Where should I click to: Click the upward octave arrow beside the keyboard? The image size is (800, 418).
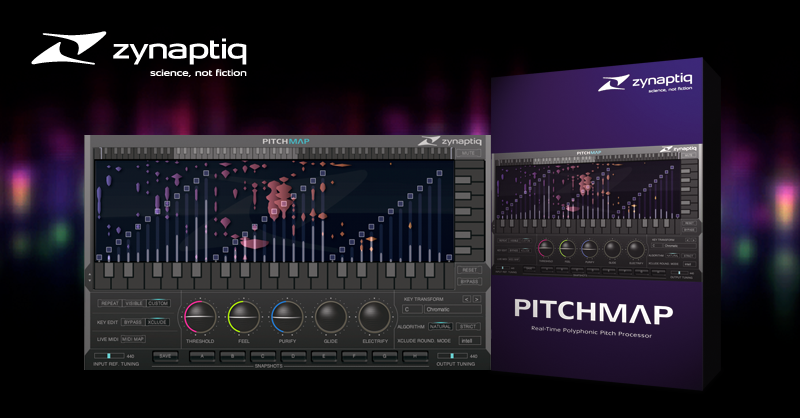90,274
